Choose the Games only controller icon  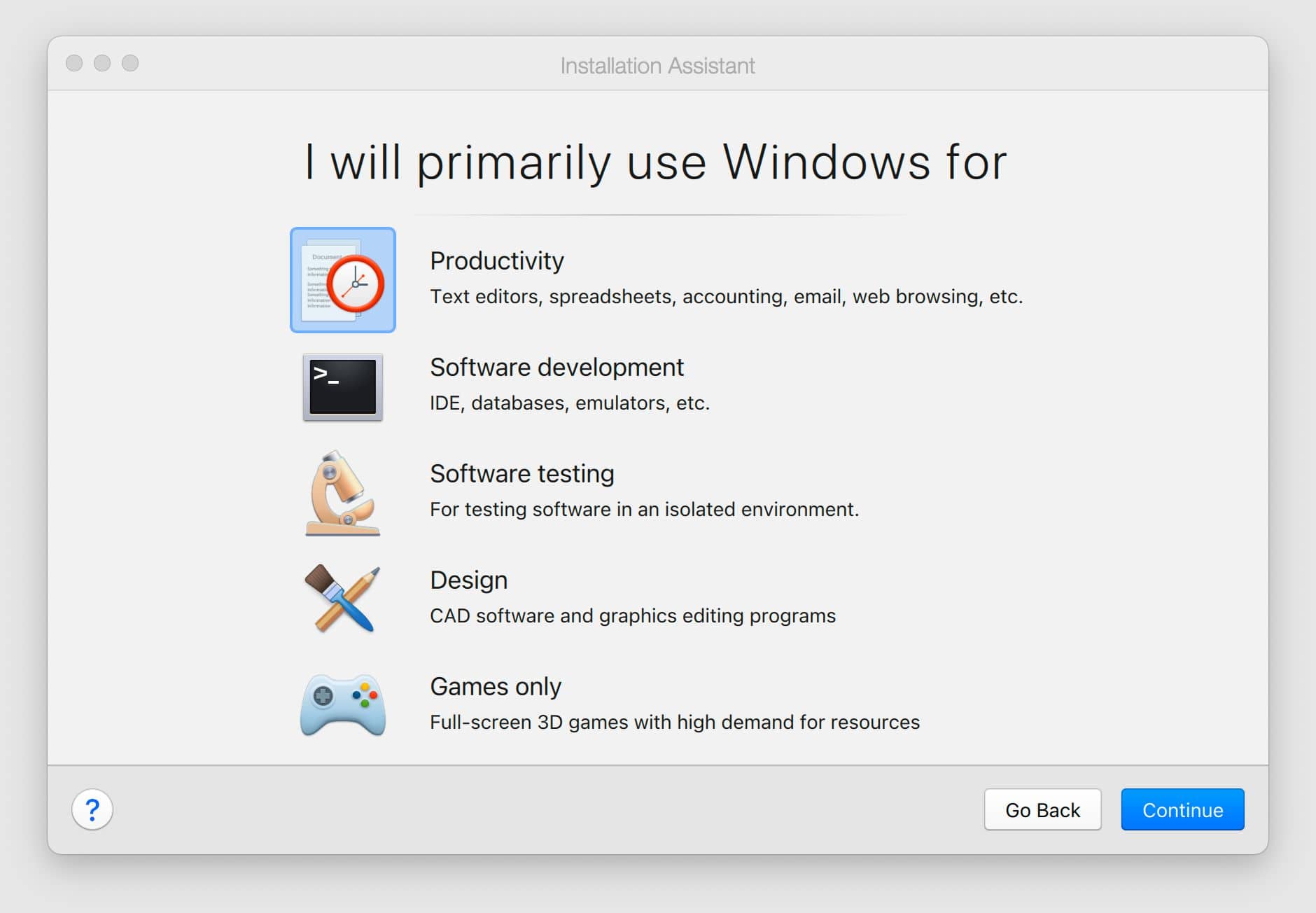coord(342,704)
